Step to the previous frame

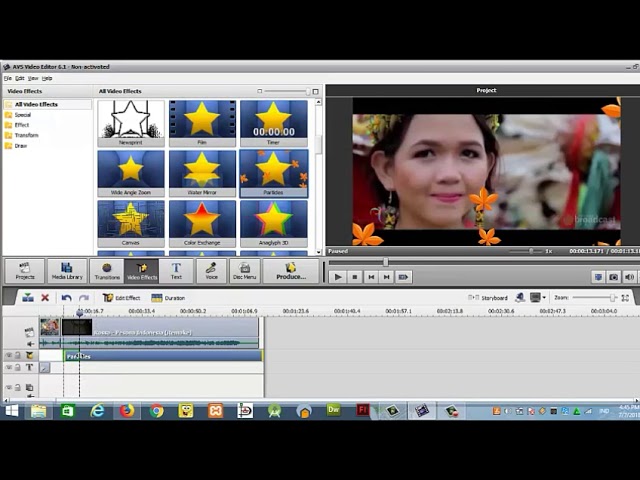point(371,277)
